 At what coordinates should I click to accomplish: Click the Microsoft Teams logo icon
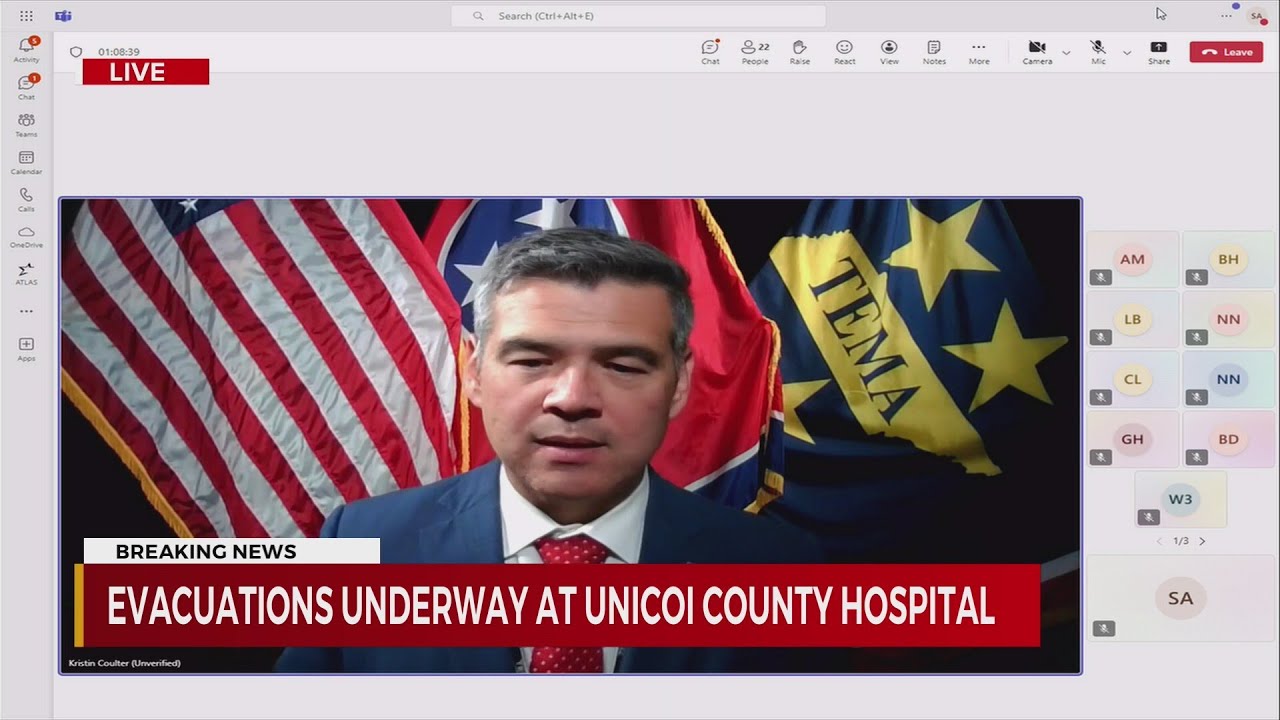(x=63, y=16)
